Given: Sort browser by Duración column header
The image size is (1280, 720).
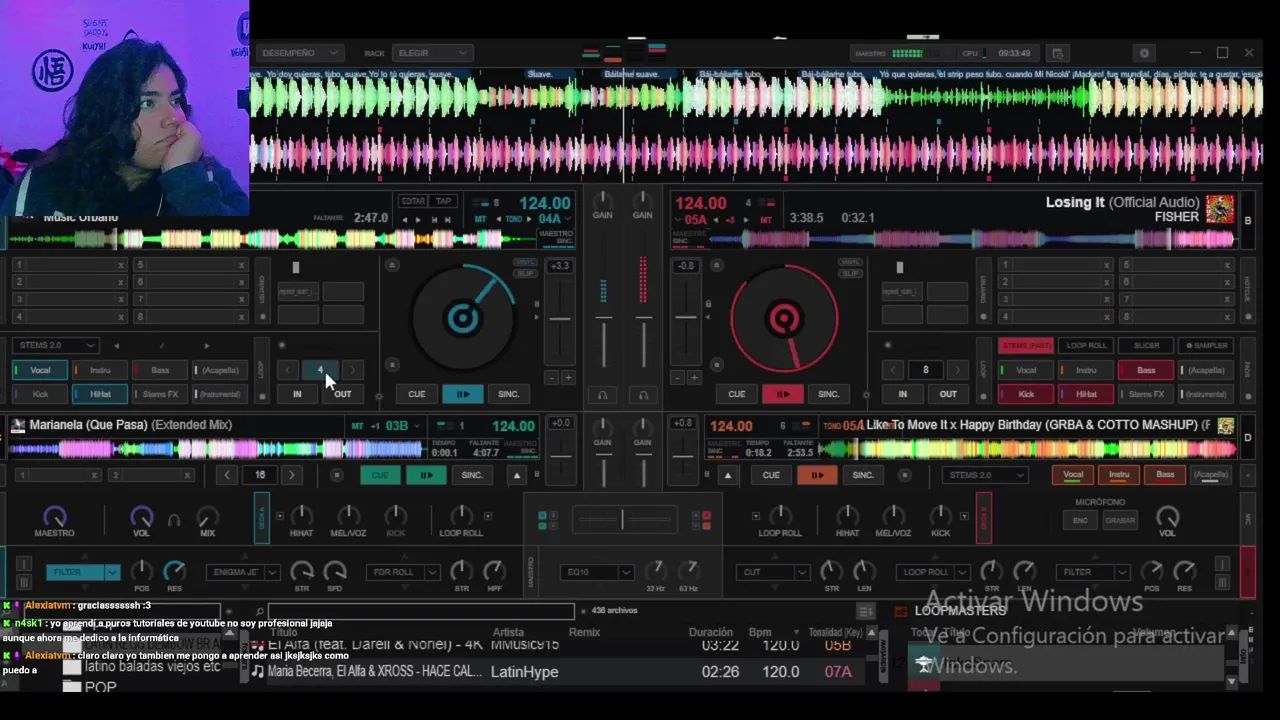Looking at the screenshot, I should [x=711, y=632].
